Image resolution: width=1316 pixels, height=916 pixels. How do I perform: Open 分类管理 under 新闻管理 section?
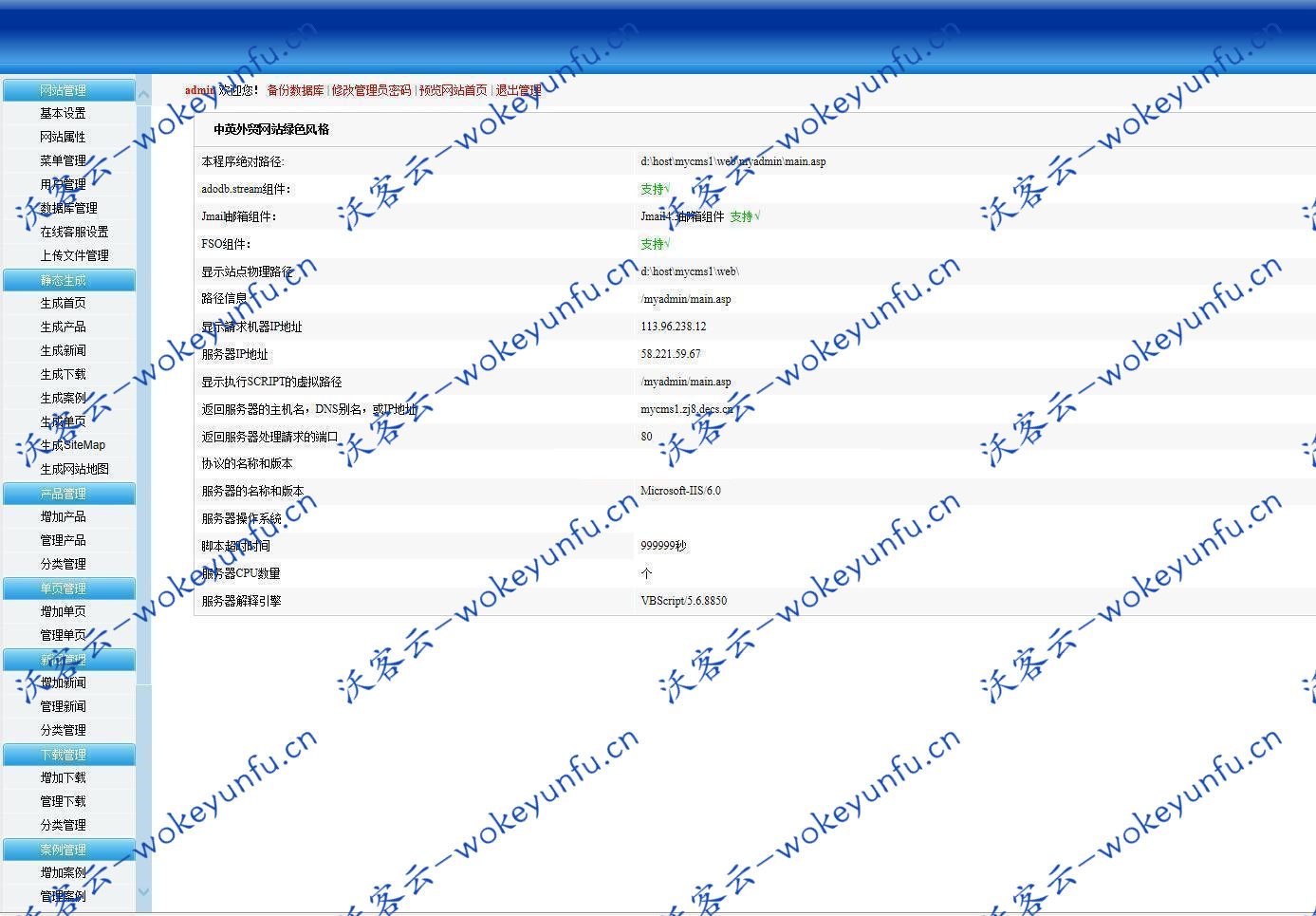click(x=63, y=730)
